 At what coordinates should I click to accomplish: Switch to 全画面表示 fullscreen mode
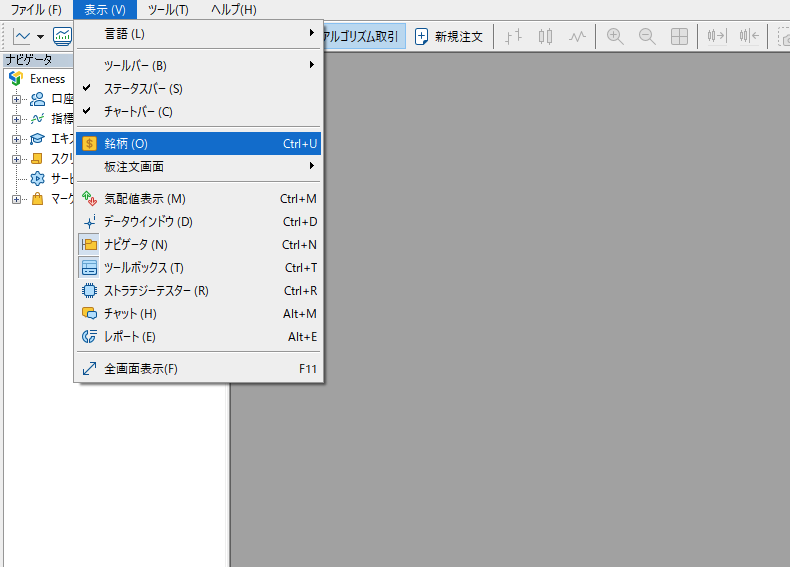pos(140,369)
